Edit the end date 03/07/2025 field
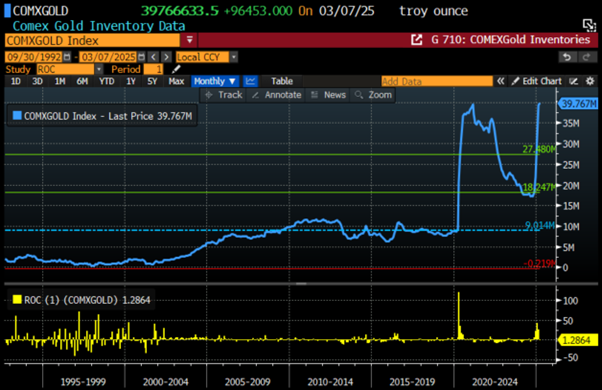Viewport: 602px width, 390px height. point(108,57)
